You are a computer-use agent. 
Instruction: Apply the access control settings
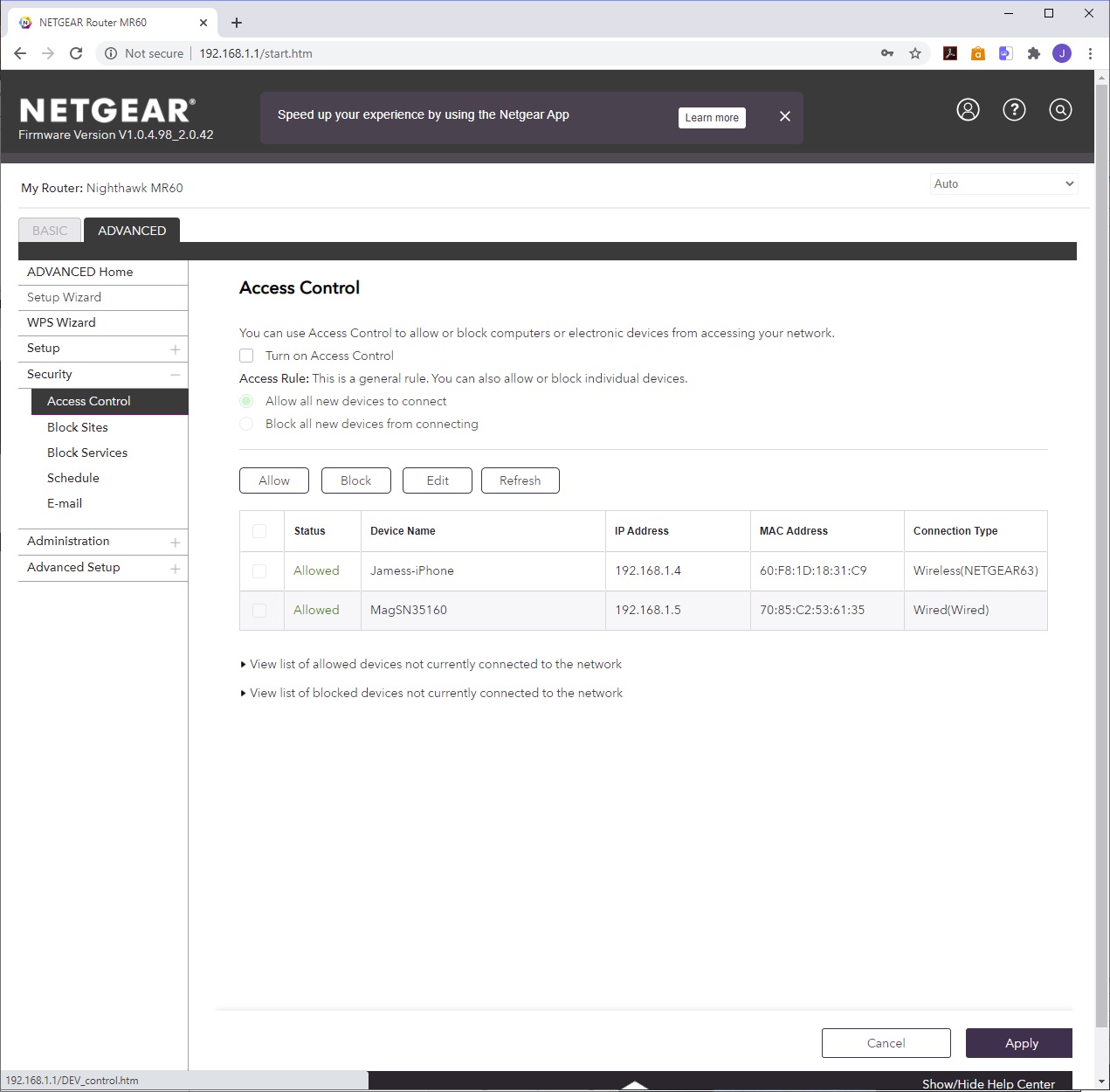[1019, 1043]
